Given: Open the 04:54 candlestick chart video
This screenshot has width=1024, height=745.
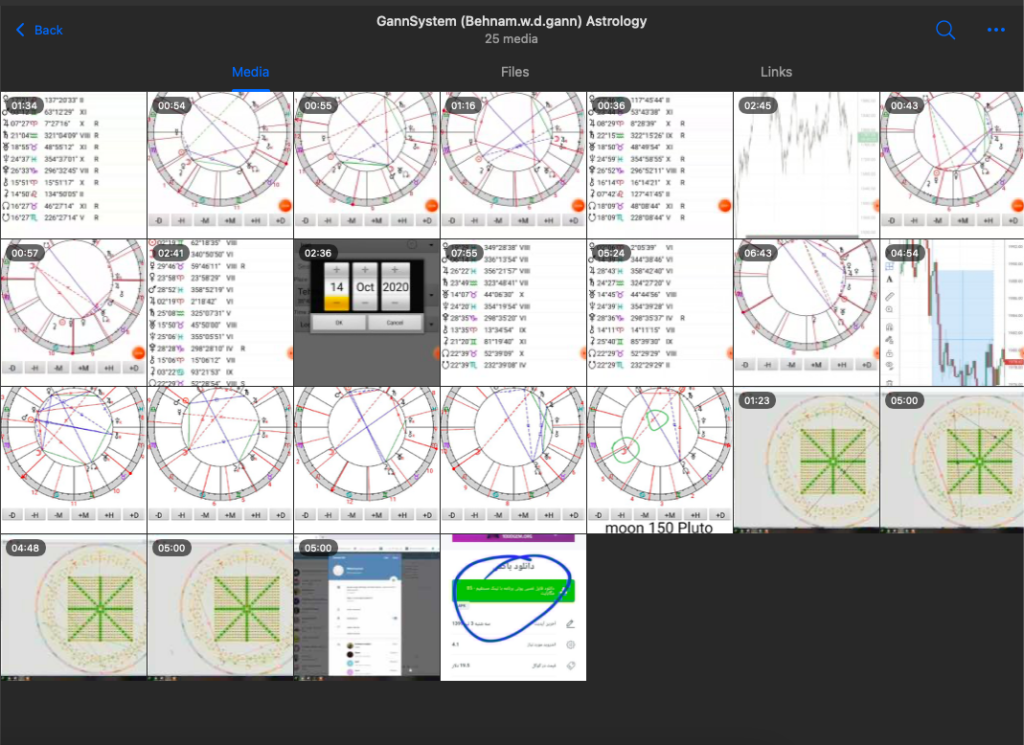Looking at the screenshot, I should click(952, 313).
